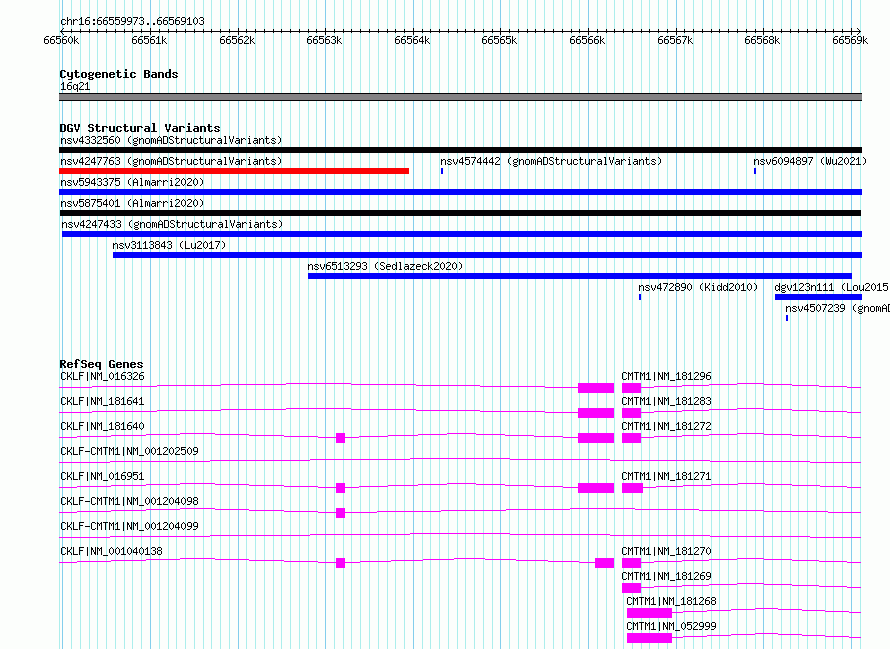Select transcript label CKLF|NM_016326
The height and width of the screenshot is (649, 890).
point(102,376)
